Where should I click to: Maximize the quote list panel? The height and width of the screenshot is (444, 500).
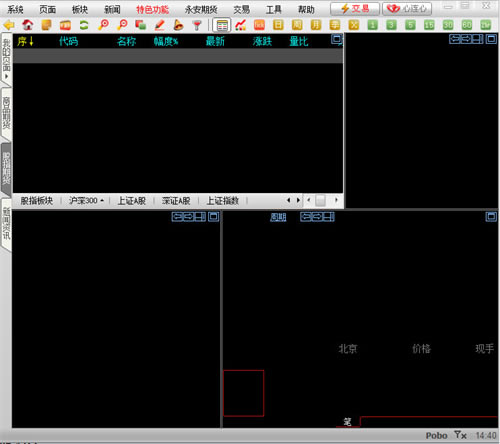coord(337,39)
